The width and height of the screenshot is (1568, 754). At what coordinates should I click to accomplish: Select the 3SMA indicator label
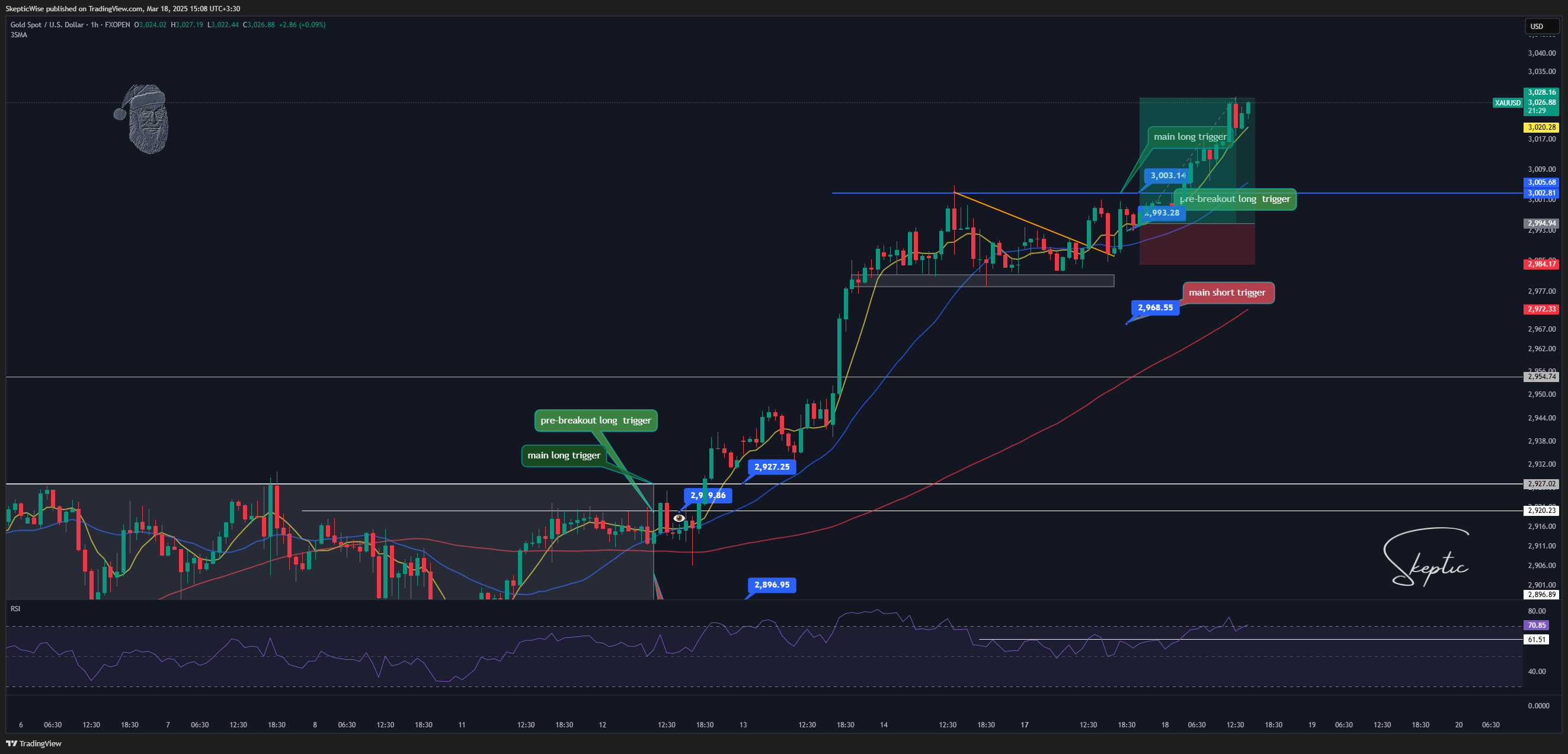(x=19, y=35)
